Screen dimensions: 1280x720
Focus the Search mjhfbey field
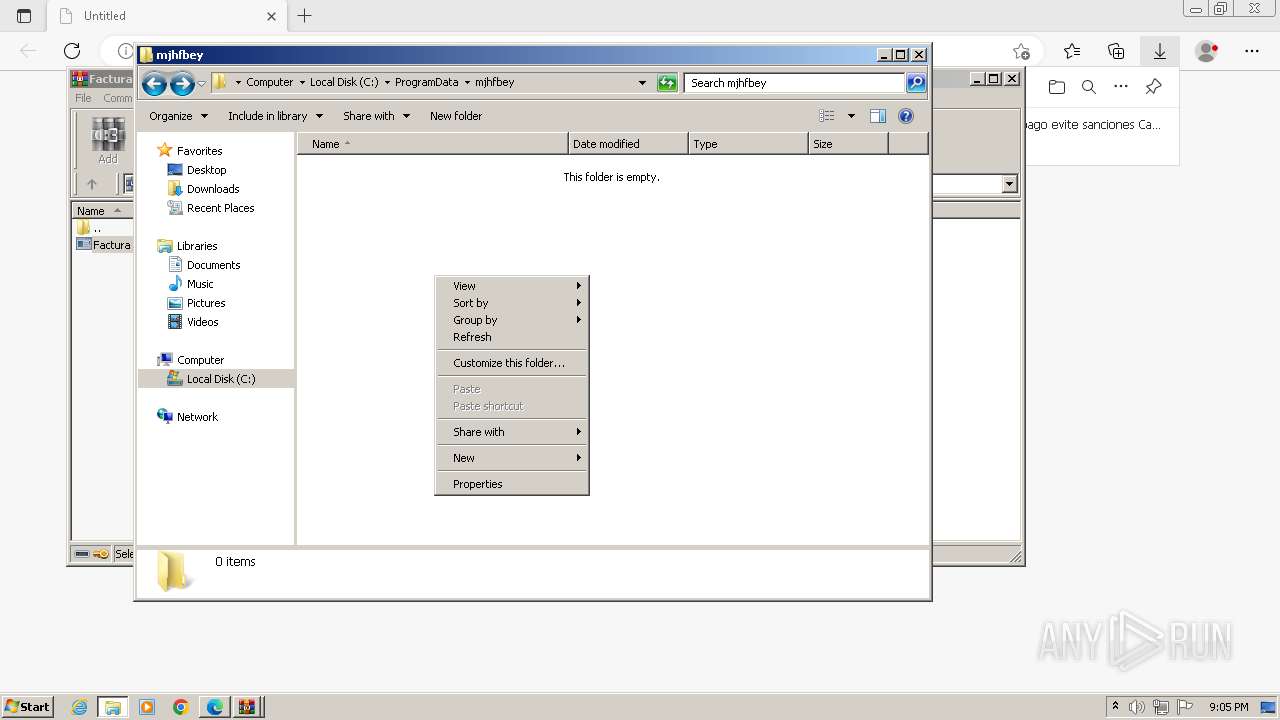(x=796, y=83)
